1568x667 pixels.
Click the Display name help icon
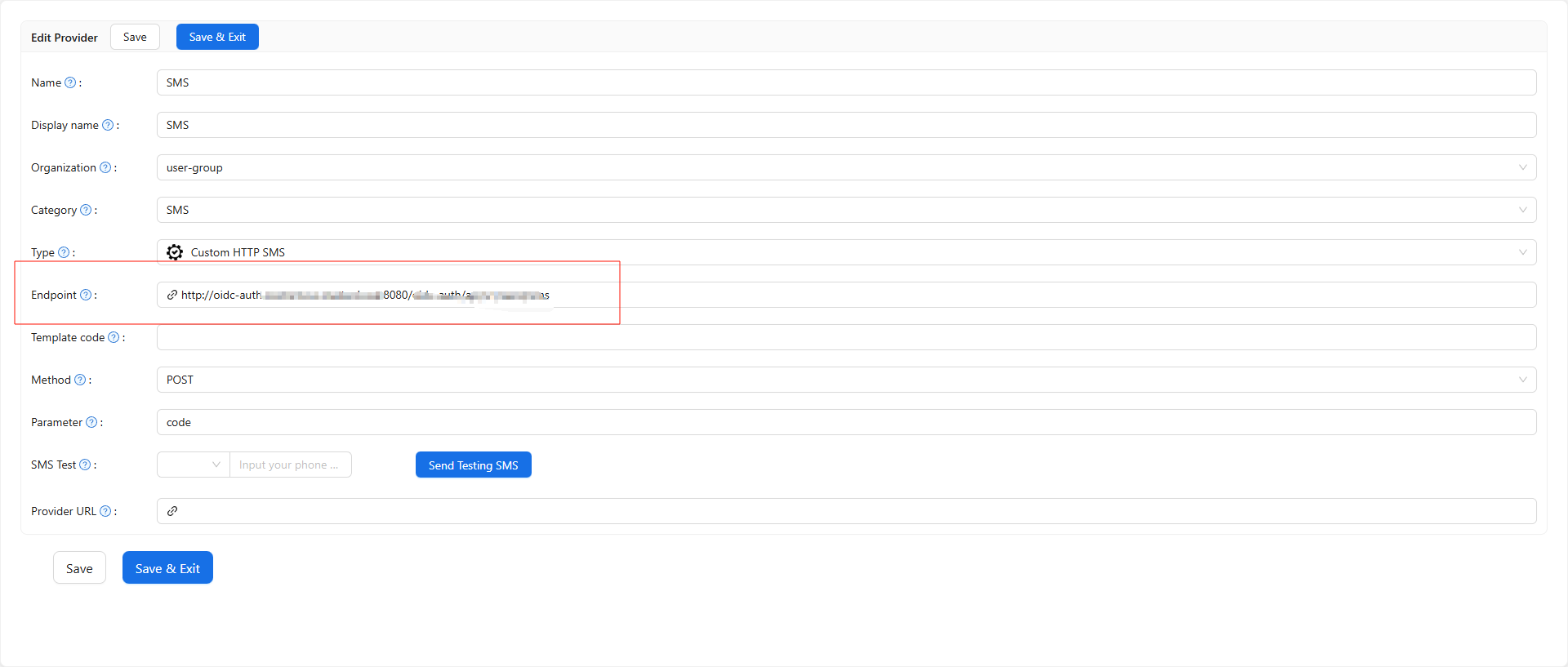pos(108,125)
